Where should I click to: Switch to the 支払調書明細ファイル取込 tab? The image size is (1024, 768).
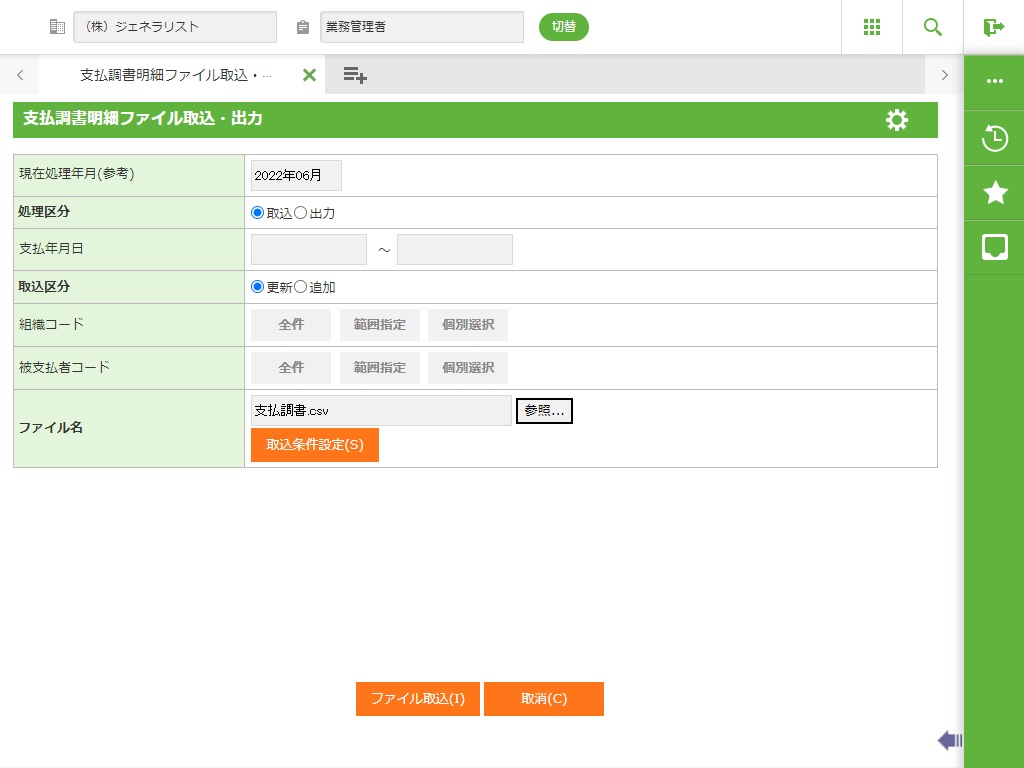pyautogui.click(x=175, y=75)
